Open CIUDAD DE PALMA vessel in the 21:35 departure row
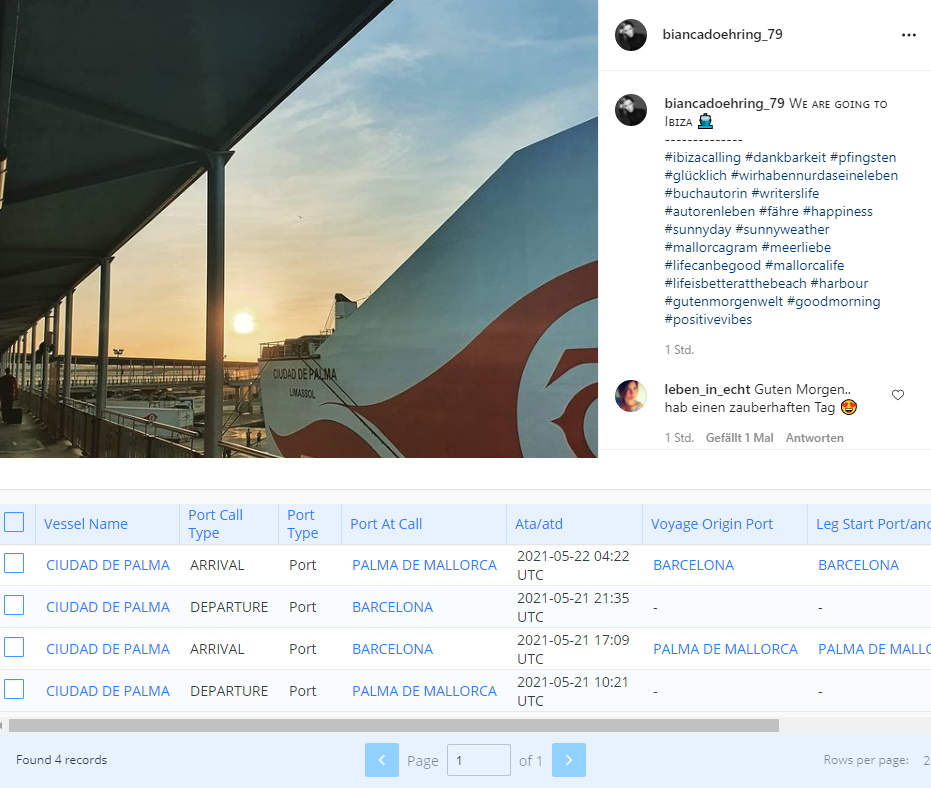This screenshot has height=788, width=931. (108, 607)
